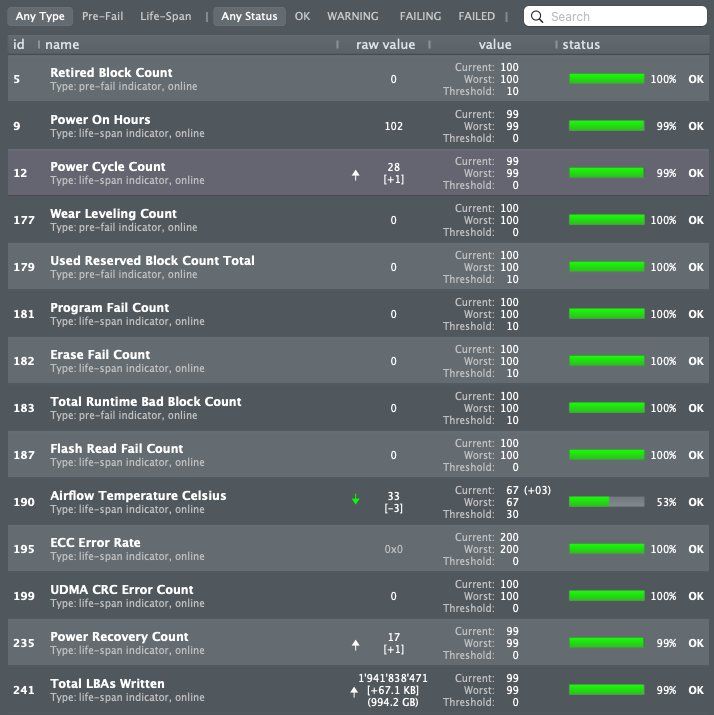The image size is (714, 715).
Task: Select the Any Type filter
Action: [x=40, y=17]
